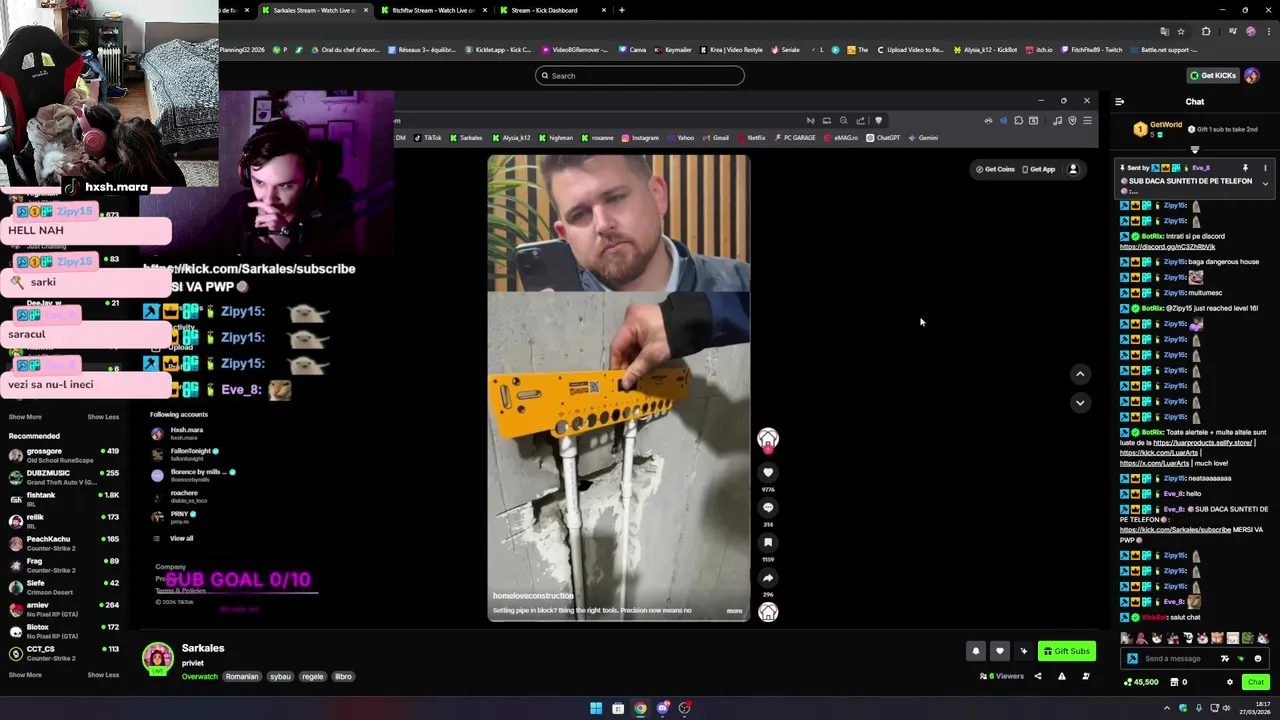Image resolution: width=1280 pixels, height=720 pixels.
Task: Click the Romanian tag under stream title
Action: point(242,676)
